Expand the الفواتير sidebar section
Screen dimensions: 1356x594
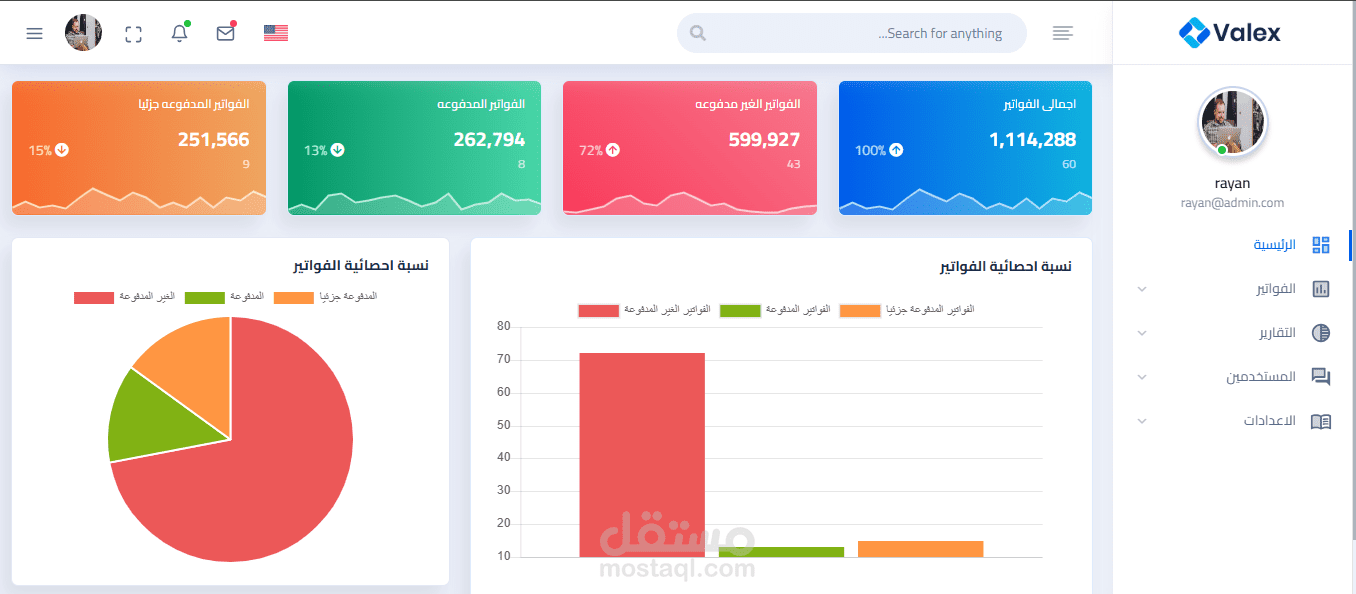1141,288
